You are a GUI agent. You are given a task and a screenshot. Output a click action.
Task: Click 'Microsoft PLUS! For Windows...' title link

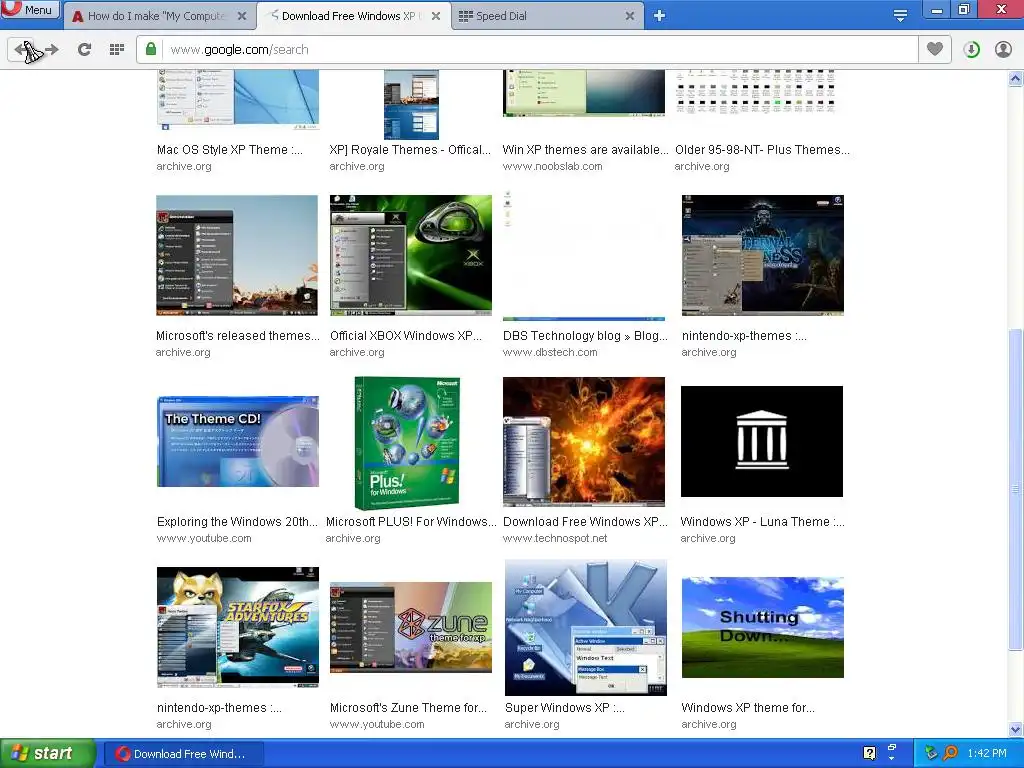(411, 522)
